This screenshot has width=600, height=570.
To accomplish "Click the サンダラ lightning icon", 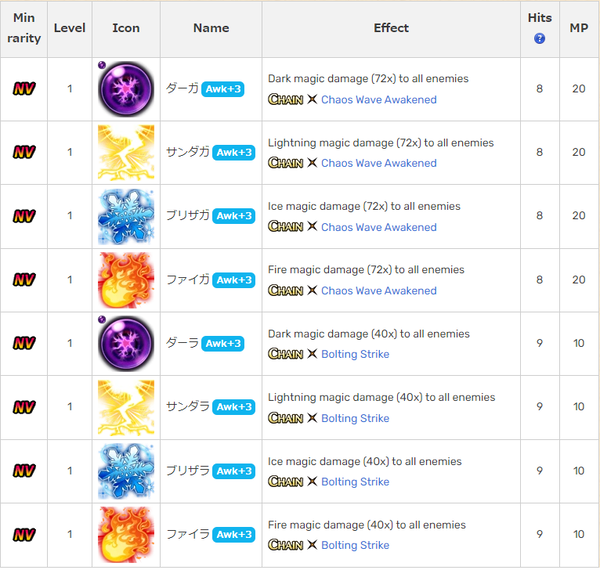I will [x=126, y=407].
